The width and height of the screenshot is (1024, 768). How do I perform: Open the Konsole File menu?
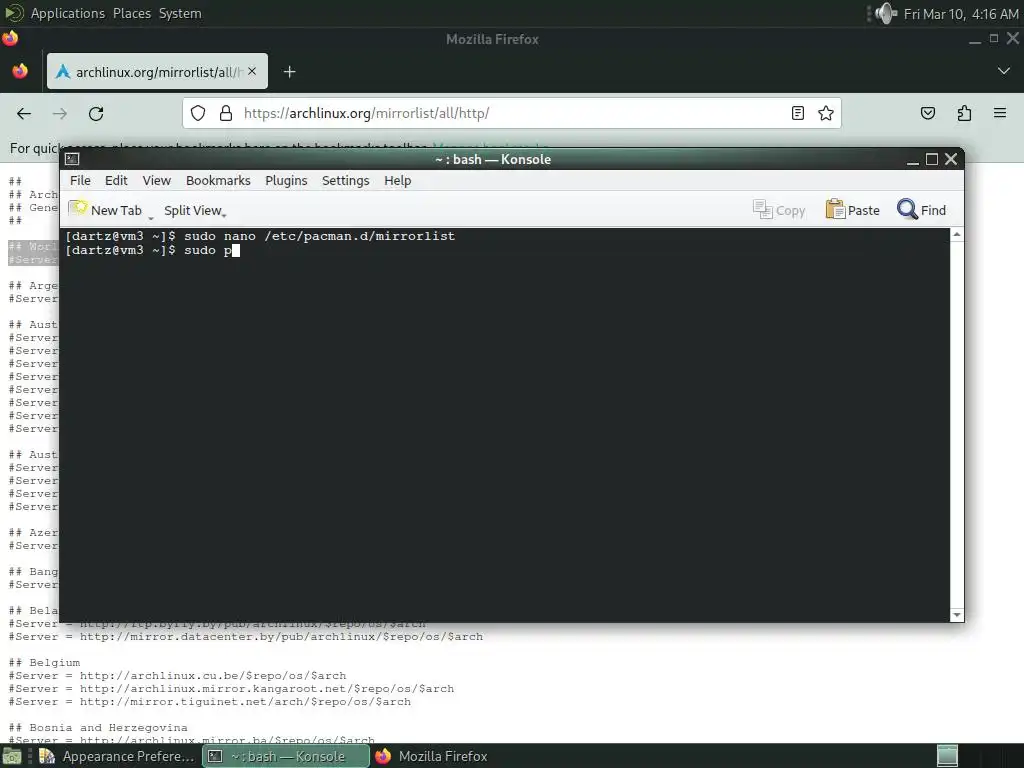80,180
